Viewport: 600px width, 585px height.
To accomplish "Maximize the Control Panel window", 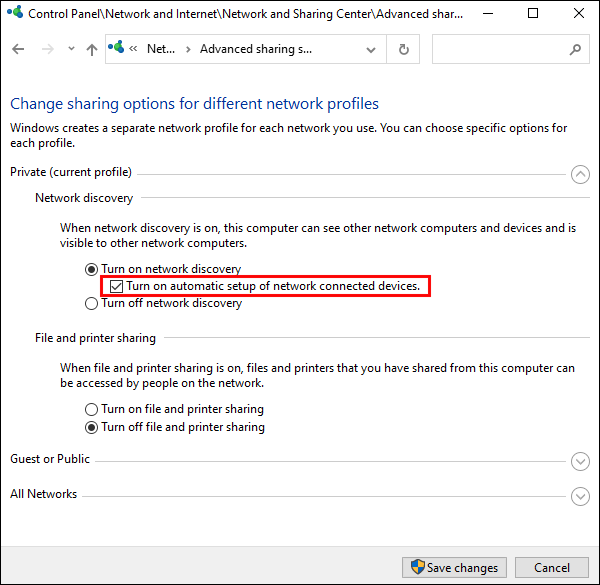I will click(533, 13).
